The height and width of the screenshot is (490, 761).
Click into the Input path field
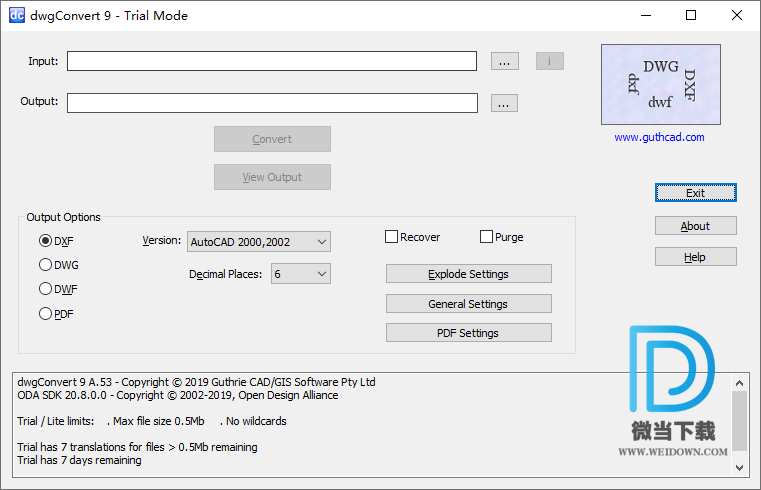click(x=272, y=61)
